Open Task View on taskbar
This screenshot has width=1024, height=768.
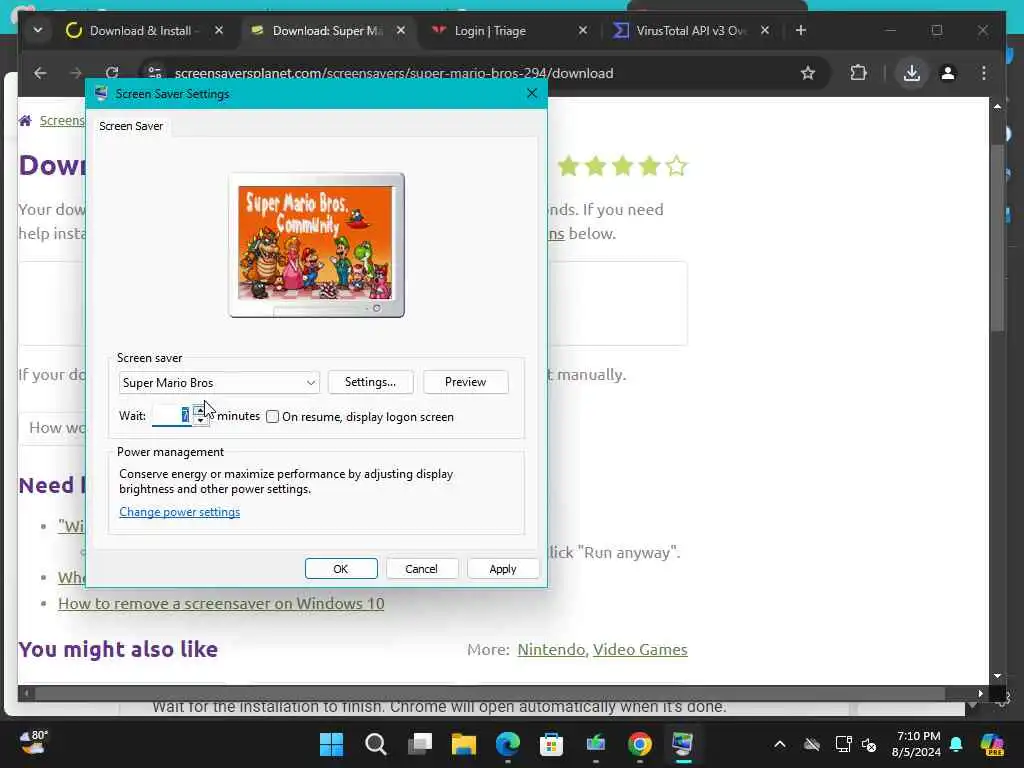[420, 744]
